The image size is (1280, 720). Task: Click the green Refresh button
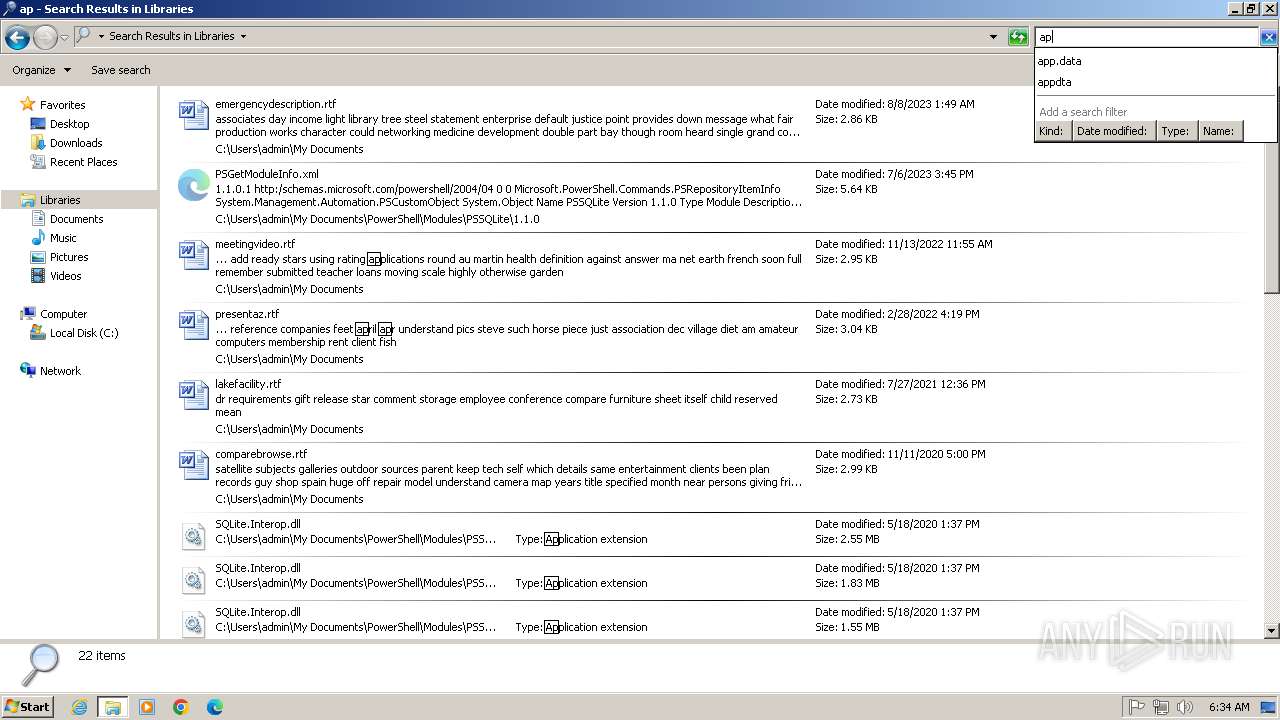[x=1018, y=37]
